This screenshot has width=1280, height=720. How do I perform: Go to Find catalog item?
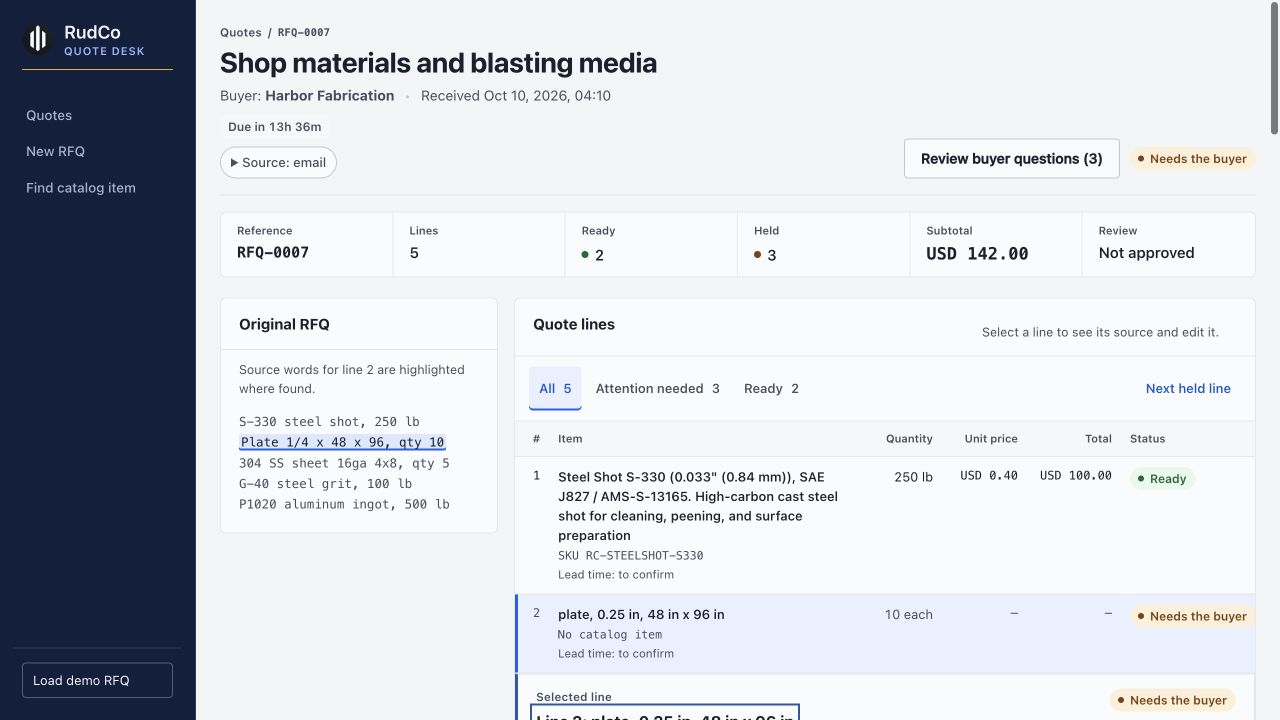point(81,187)
